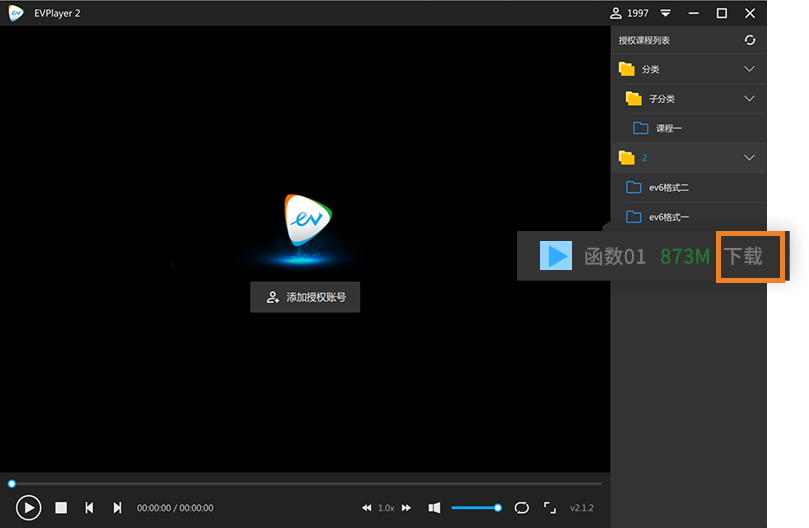
Task: Click the 添加授权账号 button
Action: (305, 297)
